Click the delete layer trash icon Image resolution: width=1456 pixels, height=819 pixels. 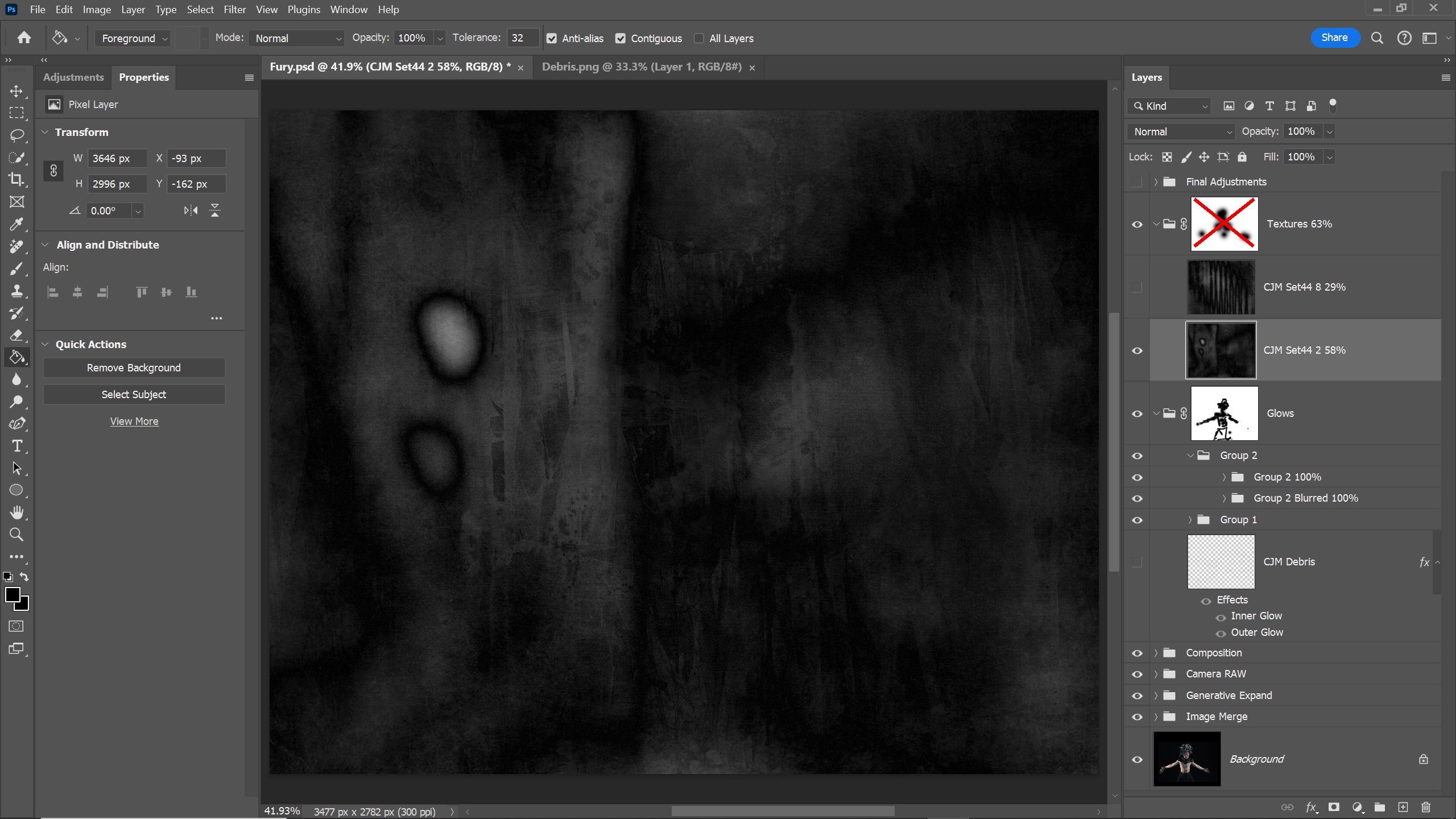(x=1426, y=807)
